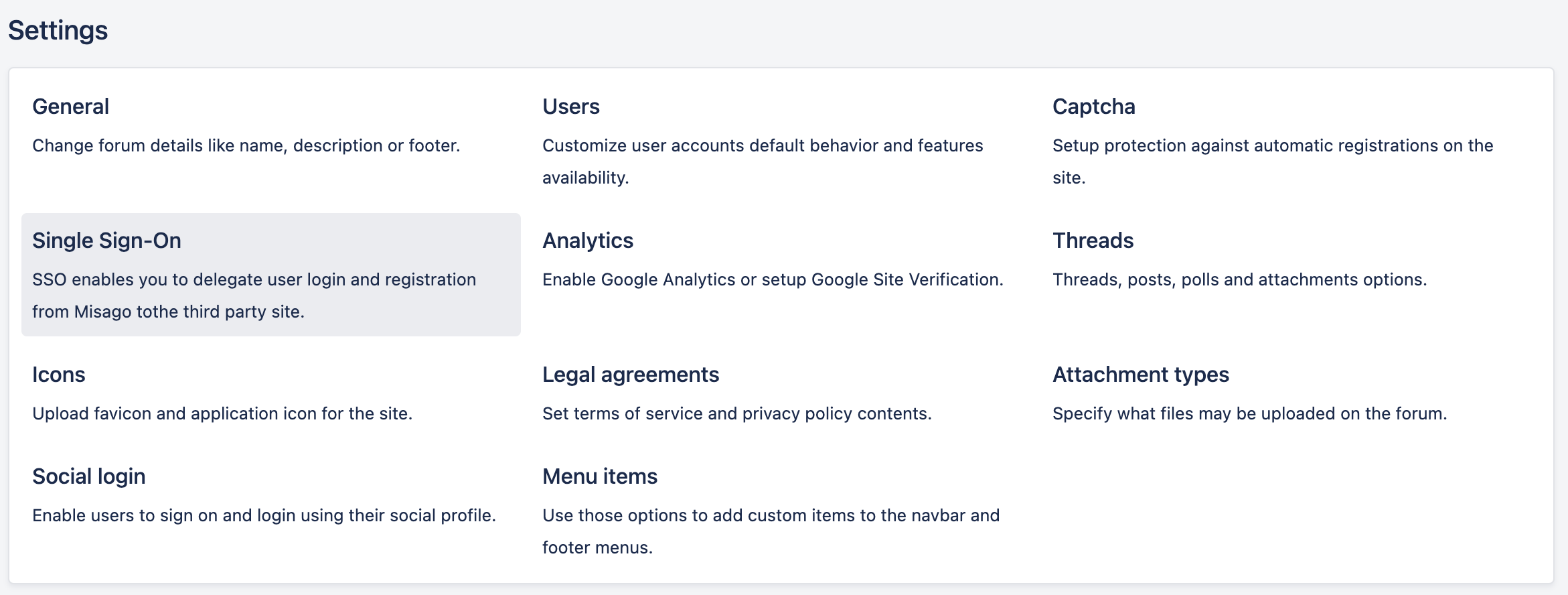Viewport: 1568px width, 595px height.
Task: Click 'Threads, posts, polls and attachments options' text
Action: pos(1239,279)
